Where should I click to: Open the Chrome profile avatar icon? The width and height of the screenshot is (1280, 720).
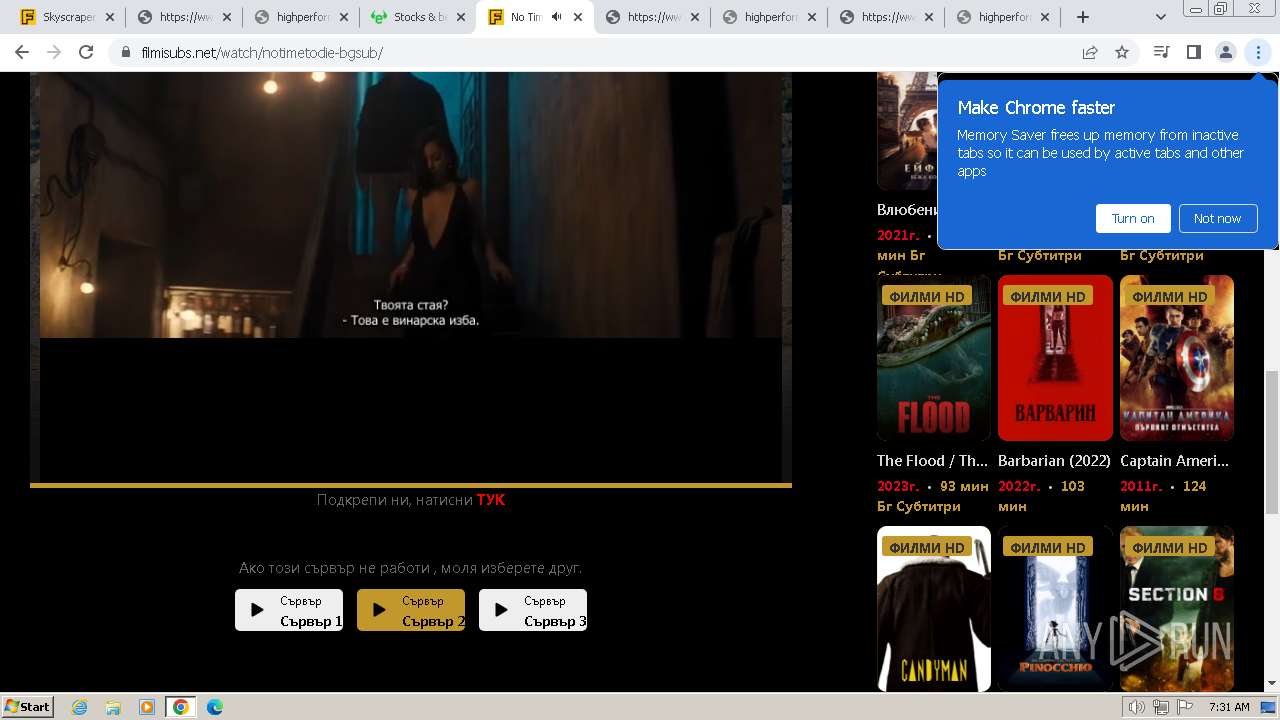click(1226, 52)
